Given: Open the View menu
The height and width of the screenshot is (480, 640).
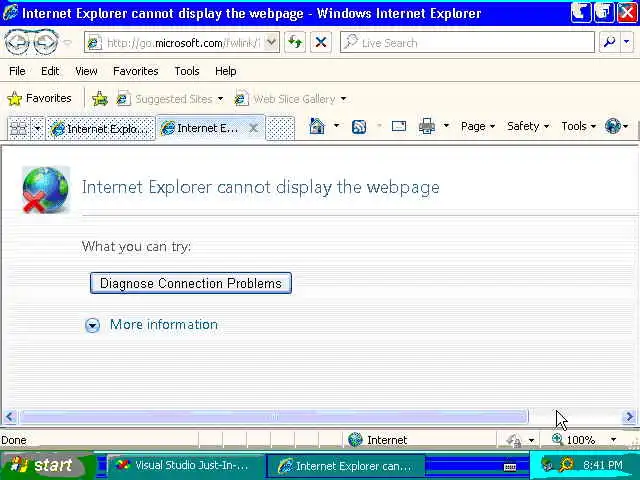Looking at the screenshot, I should point(86,71).
